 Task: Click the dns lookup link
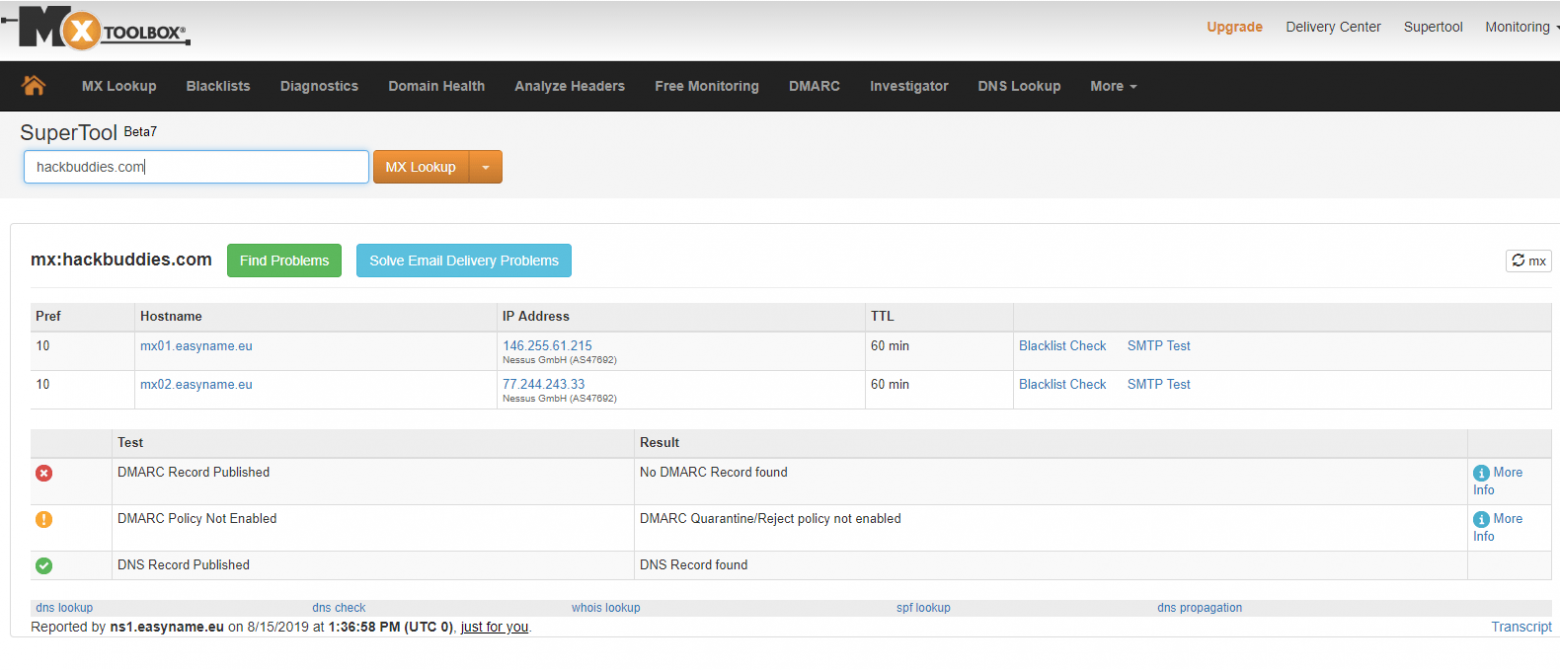[x=64, y=607]
